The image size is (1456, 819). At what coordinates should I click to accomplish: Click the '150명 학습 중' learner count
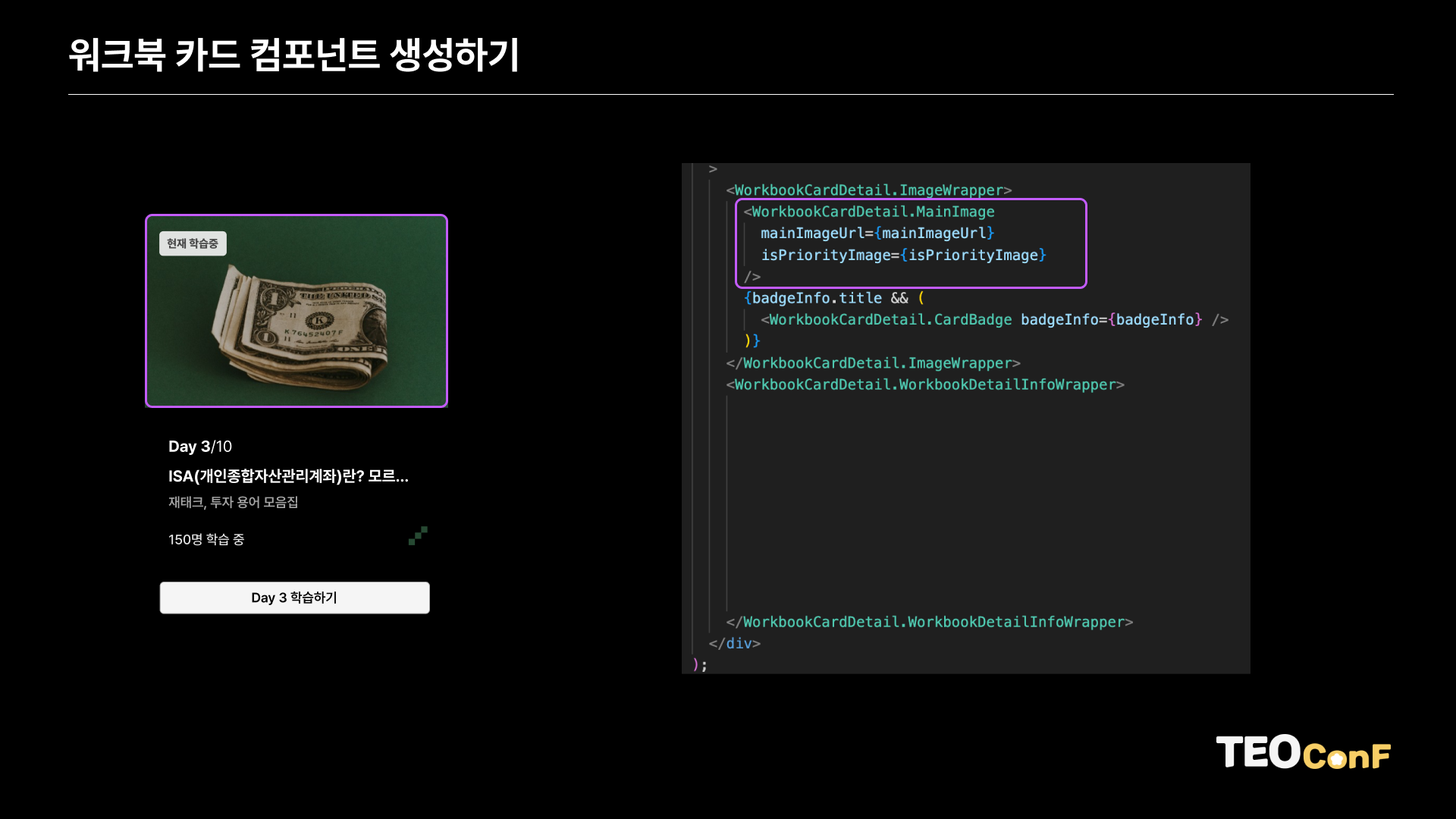(206, 539)
